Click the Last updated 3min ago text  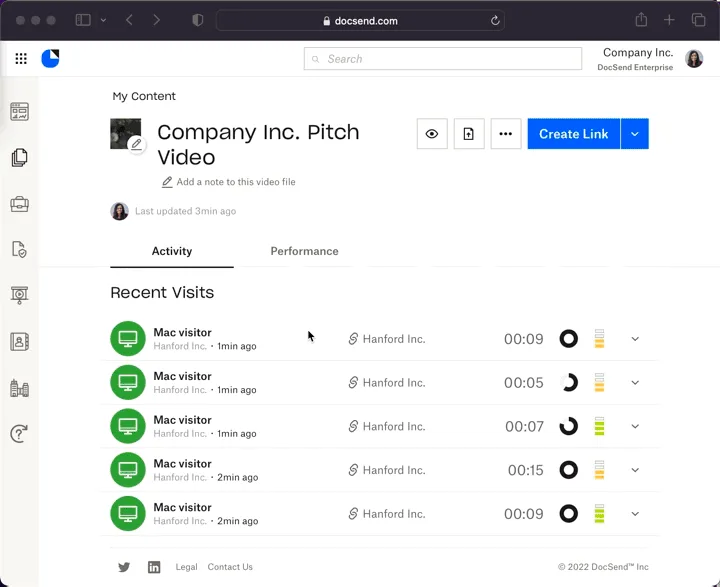pyautogui.click(x=186, y=211)
